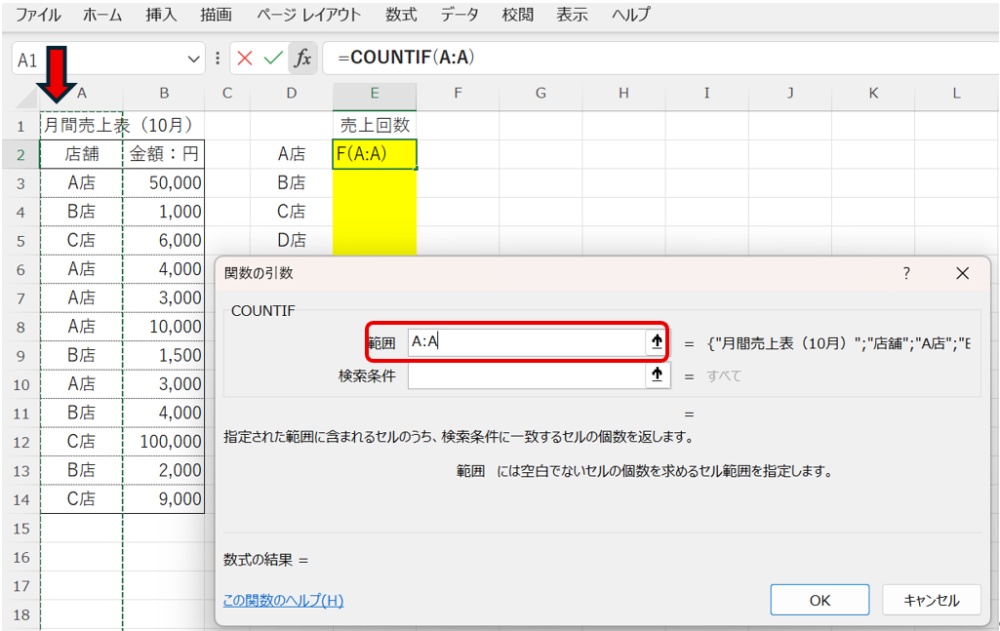Image resolution: width=1000 pixels, height=631 pixels.
Task: Select column G header
Action: tap(540, 94)
